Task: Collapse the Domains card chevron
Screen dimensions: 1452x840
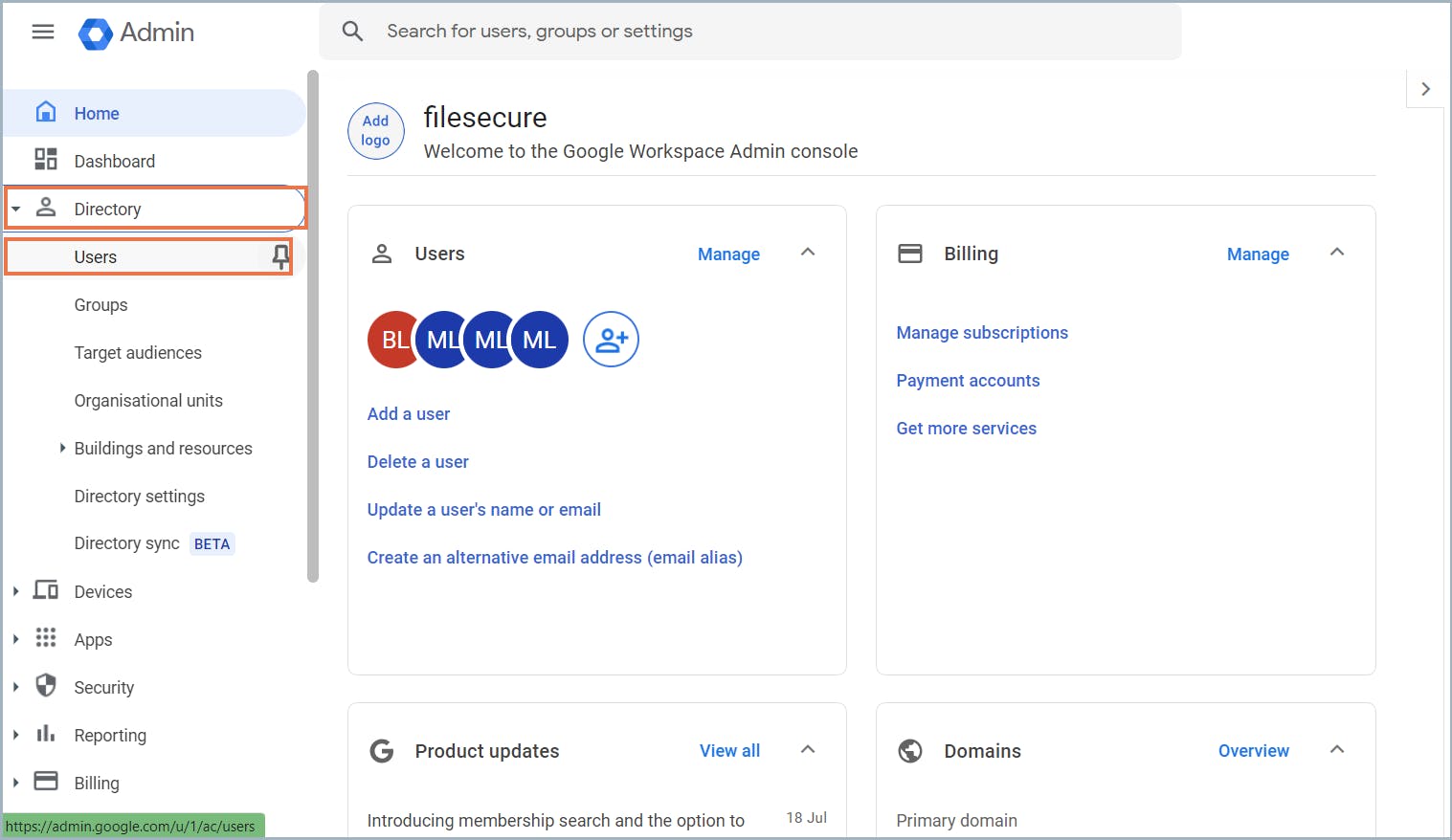Action: coord(1337,749)
